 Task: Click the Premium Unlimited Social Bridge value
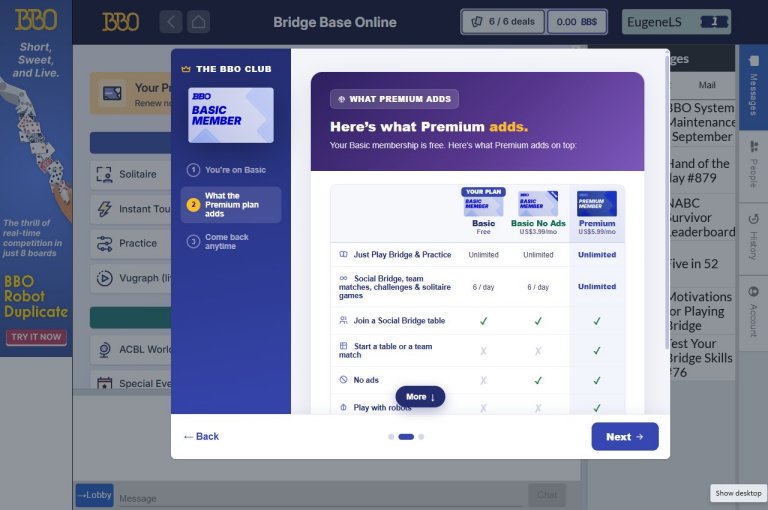[x=597, y=287]
